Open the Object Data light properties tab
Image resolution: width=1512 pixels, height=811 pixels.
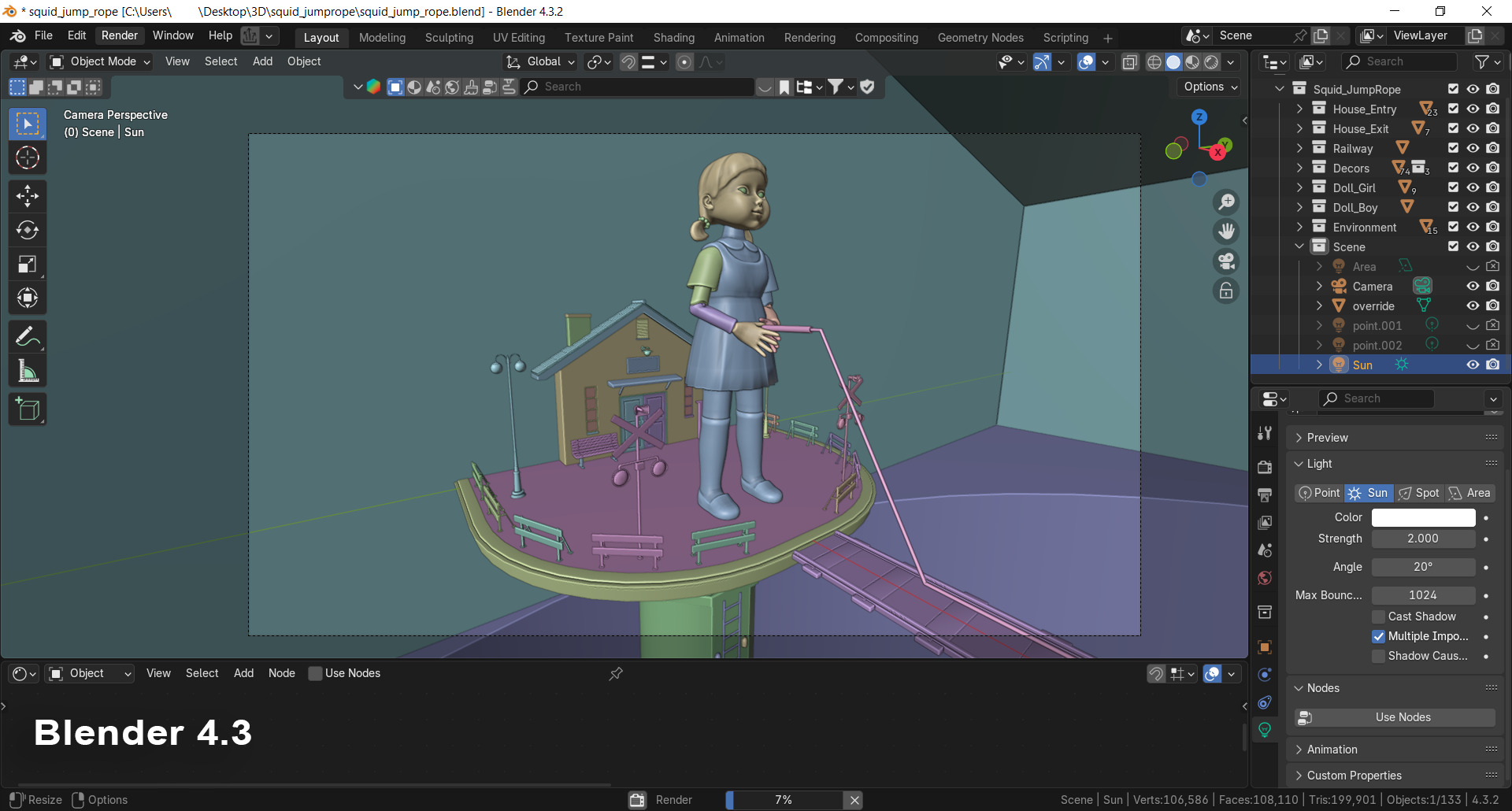(x=1265, y=730)
